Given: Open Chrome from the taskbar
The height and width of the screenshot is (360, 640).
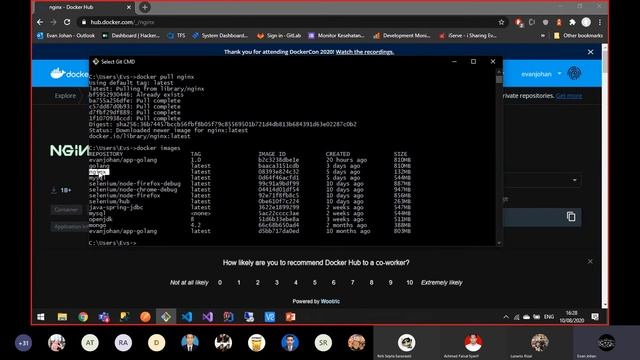Looking at the screenshot, I should click(83, 317).
